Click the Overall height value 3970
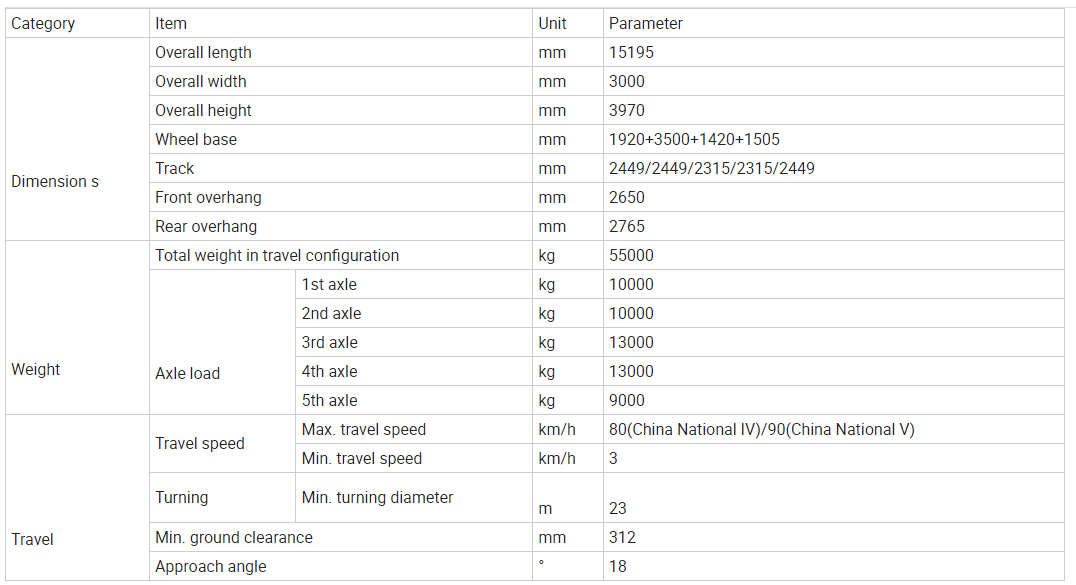Viewport: 1076px width, 585px height. [x=627, y=110]
